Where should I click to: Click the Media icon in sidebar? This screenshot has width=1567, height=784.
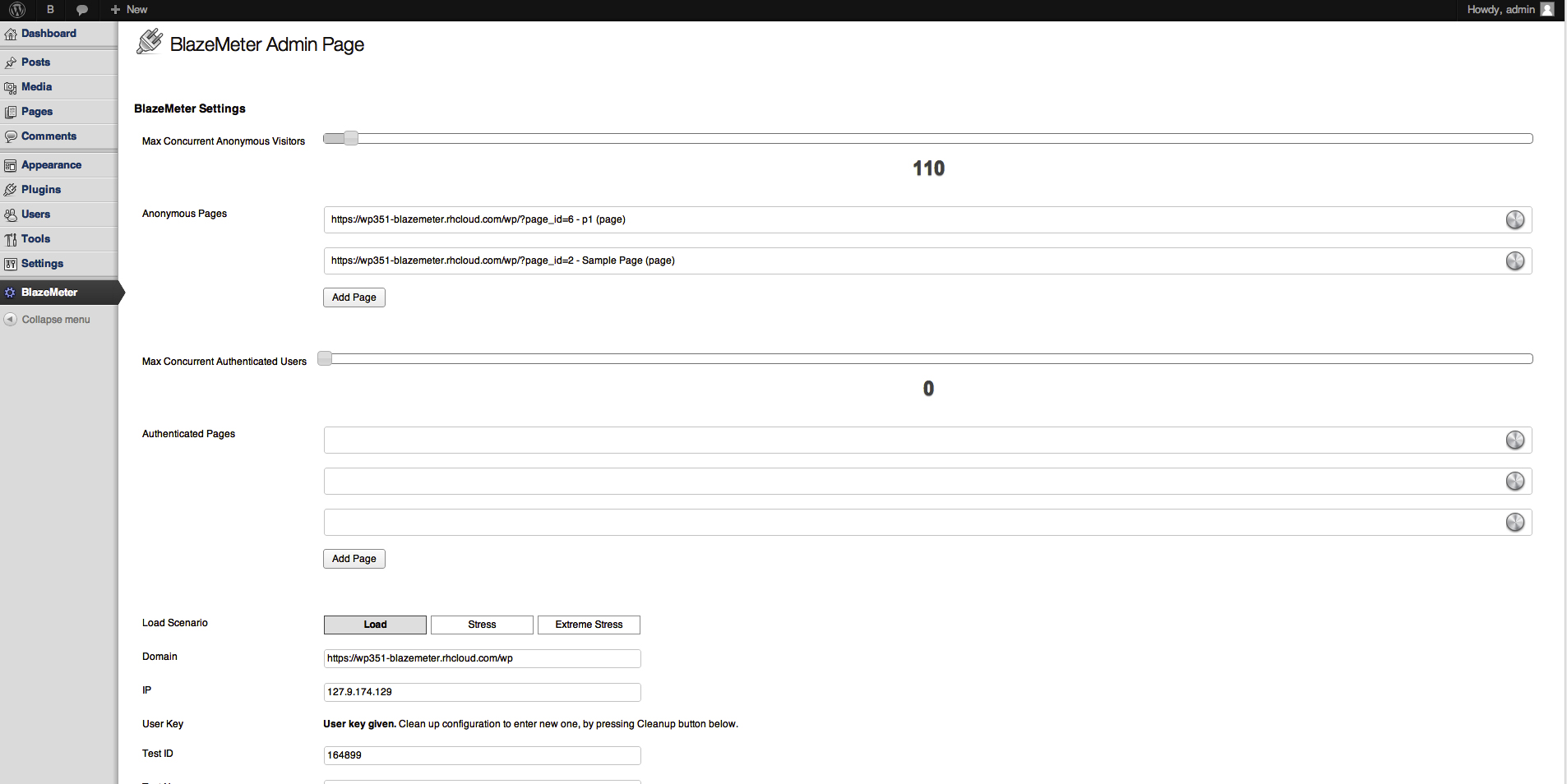(x=11, y=87)
